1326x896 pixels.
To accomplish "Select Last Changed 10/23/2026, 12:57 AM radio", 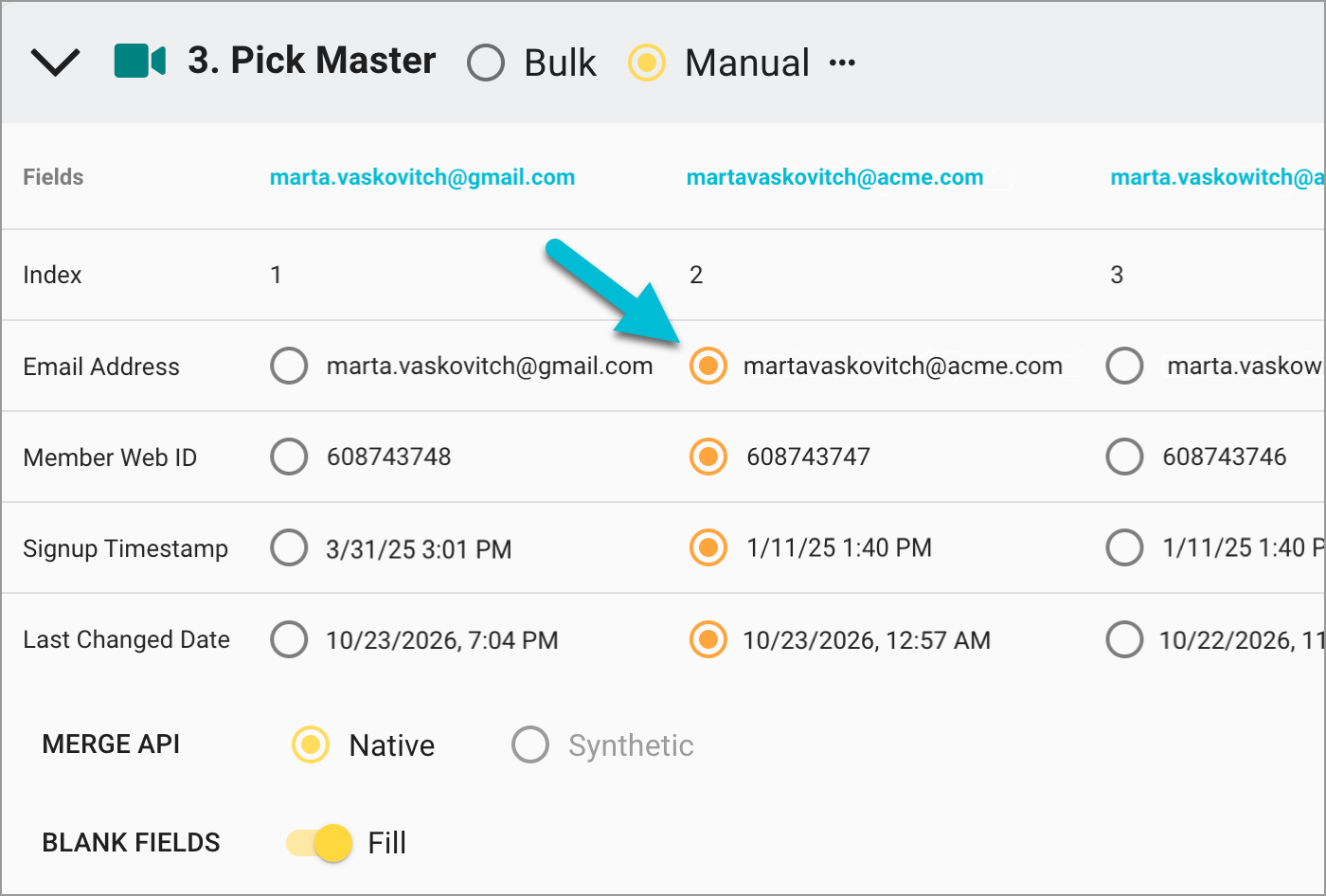I will click(708, 639).
